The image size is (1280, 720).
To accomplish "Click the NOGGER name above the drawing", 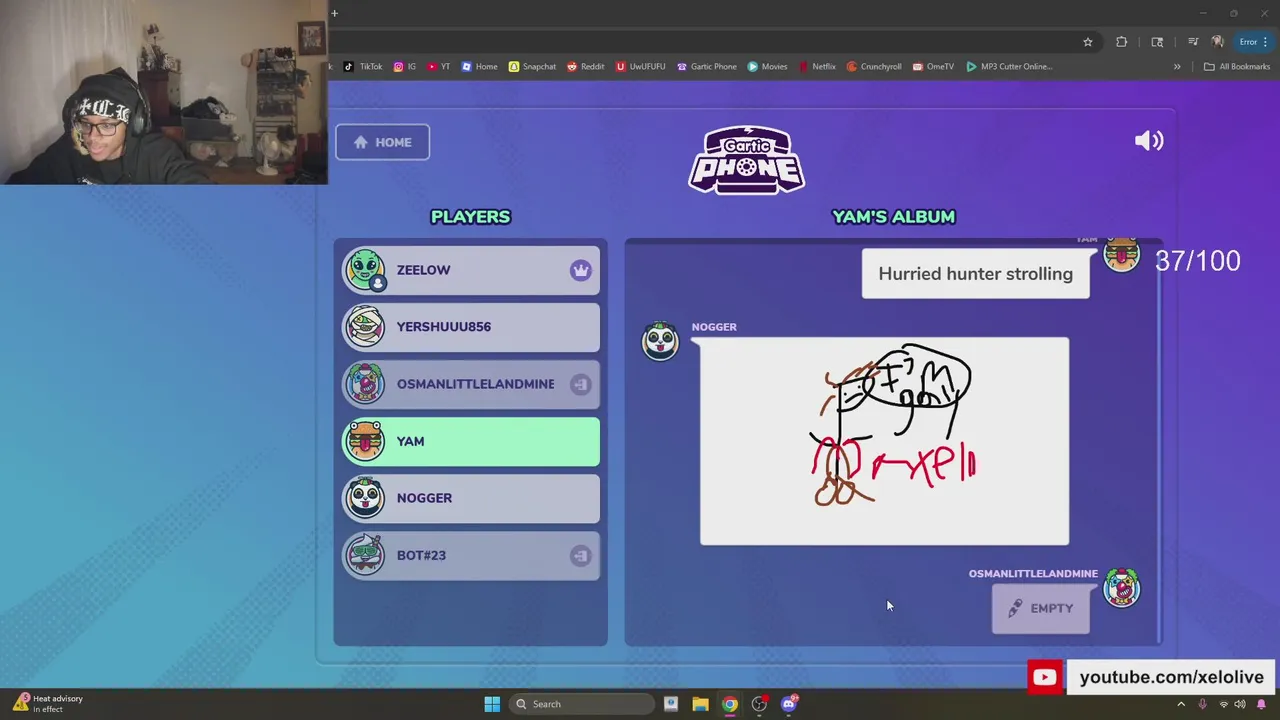I will tap(714, 327).
